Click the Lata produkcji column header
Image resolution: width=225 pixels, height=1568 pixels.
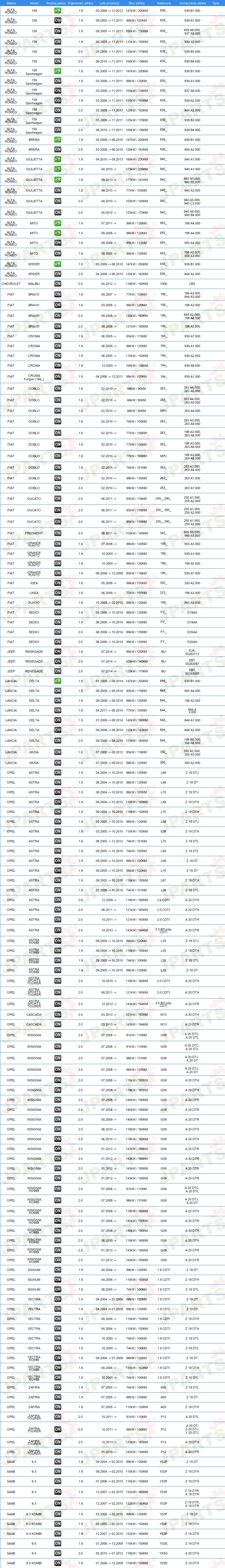point(109,3)
